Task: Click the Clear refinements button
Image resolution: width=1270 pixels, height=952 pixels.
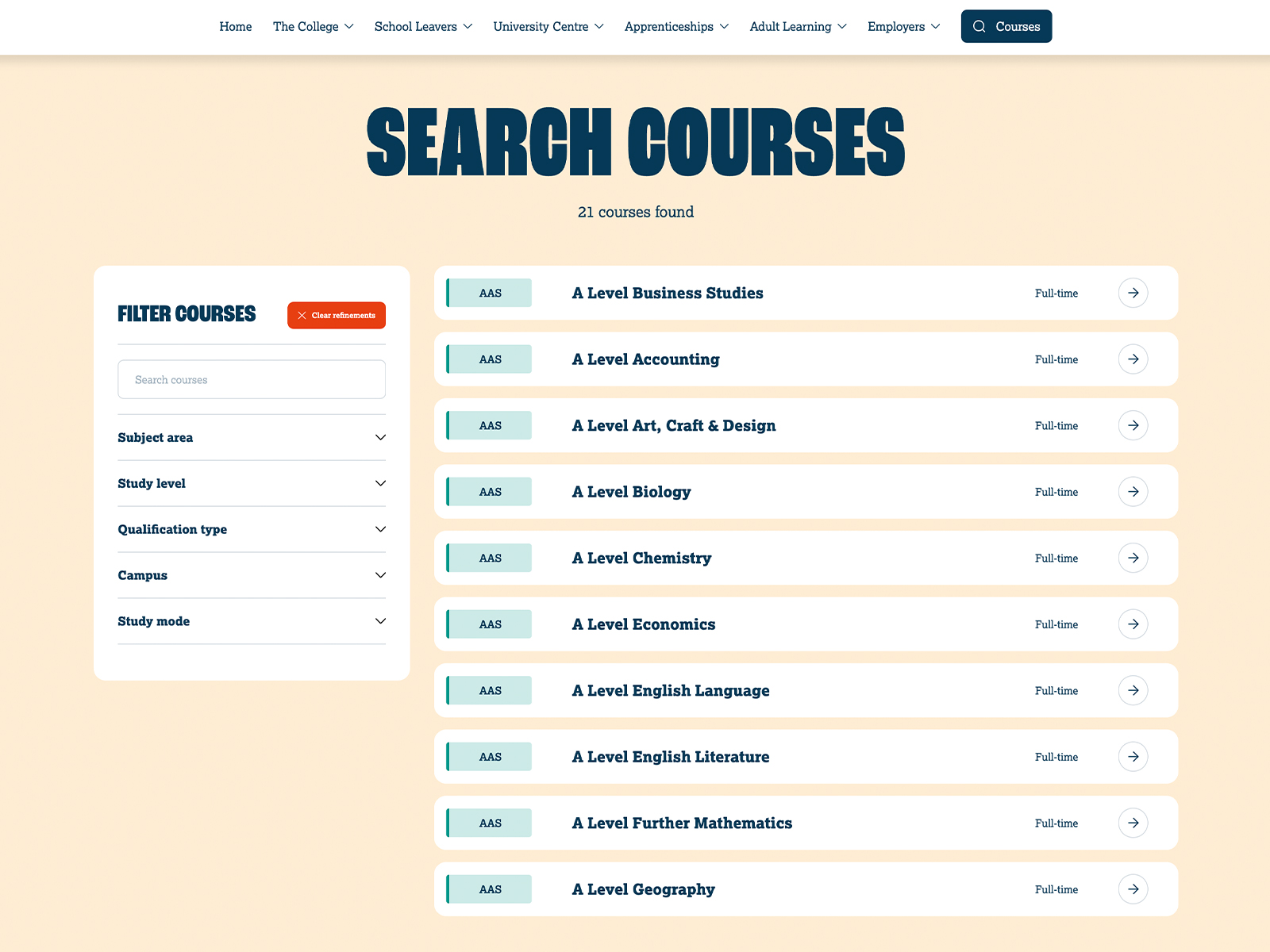Action: (x=337, y=316)
